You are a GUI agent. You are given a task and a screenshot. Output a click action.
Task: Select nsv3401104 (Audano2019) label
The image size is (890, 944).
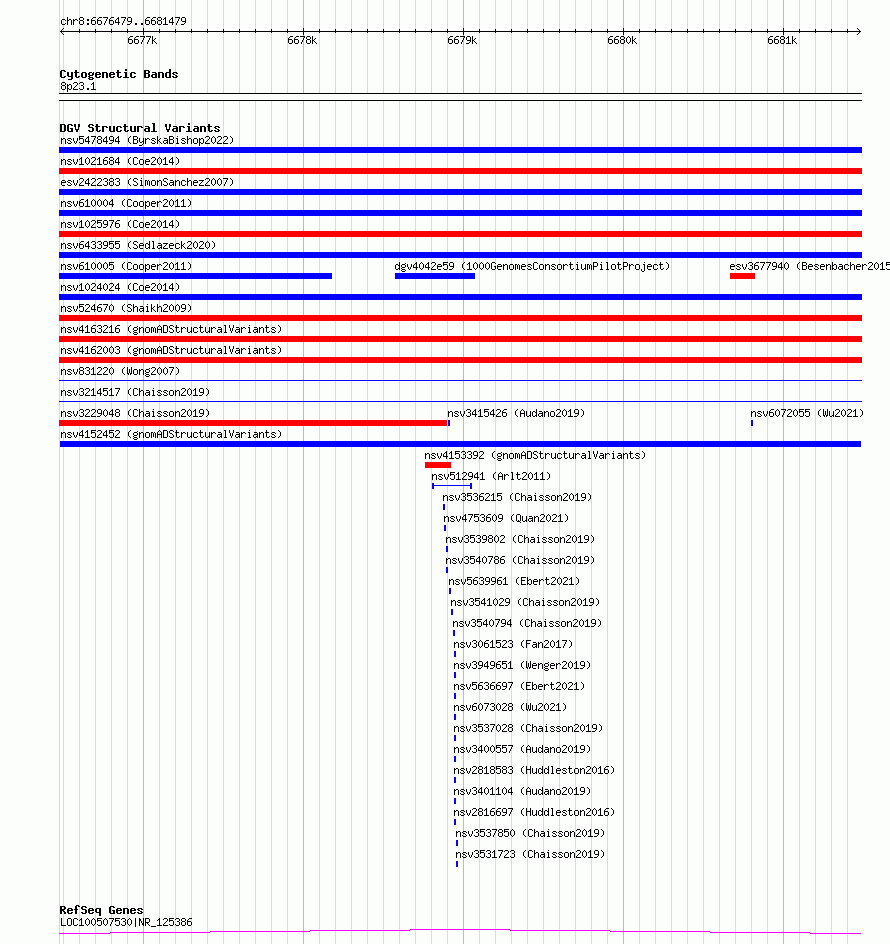click(x=523, y=792)
